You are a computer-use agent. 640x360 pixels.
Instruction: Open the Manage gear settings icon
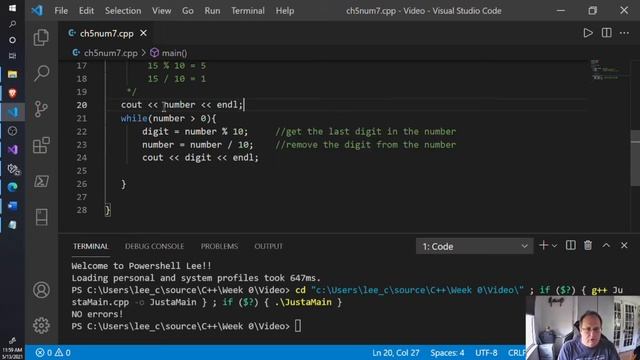point(41,325)
